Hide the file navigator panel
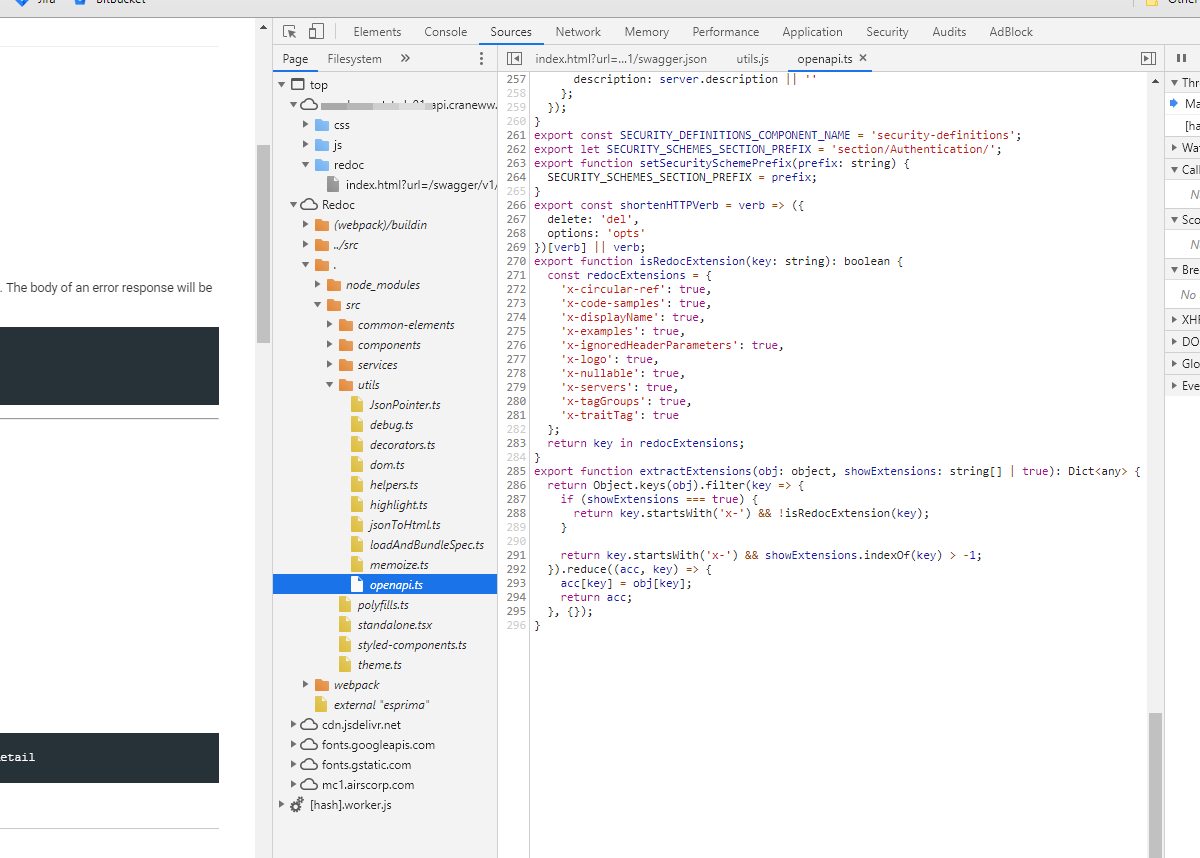1200x858 pixels. [x=514, y=58]
